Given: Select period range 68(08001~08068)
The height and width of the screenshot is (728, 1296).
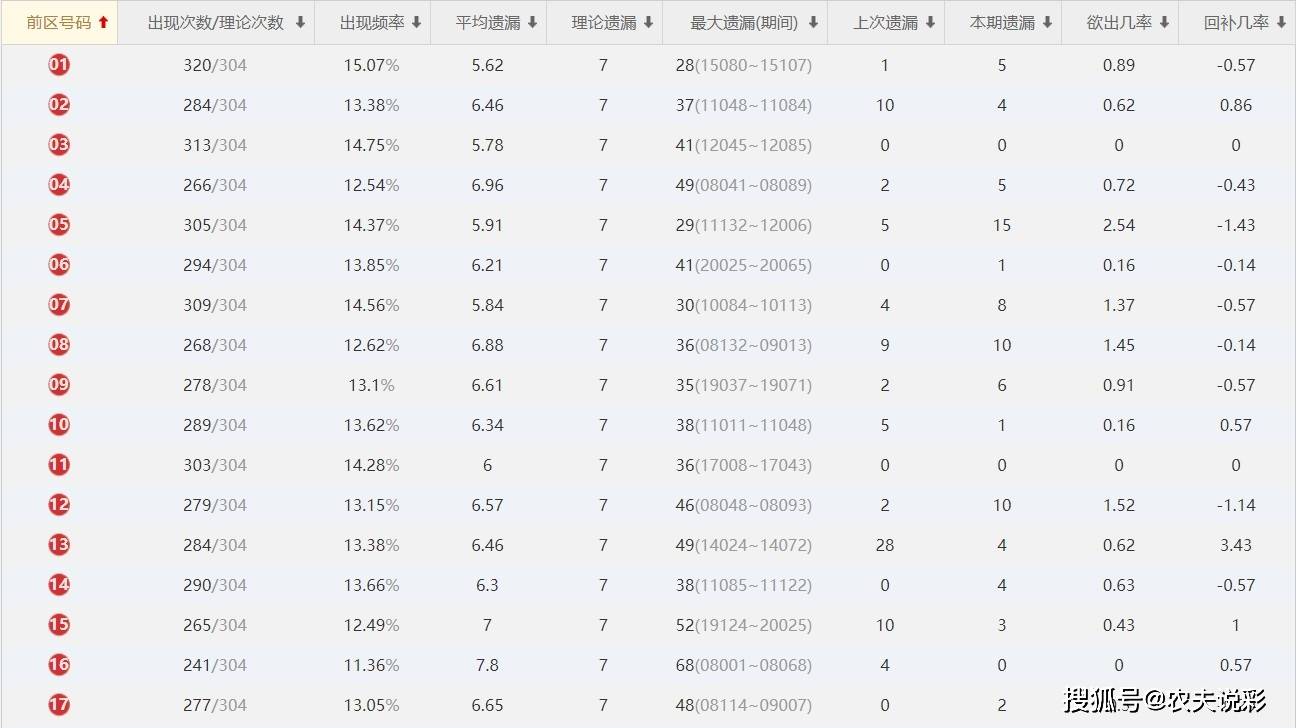Looking at the screenshot, I should point(744,665).
